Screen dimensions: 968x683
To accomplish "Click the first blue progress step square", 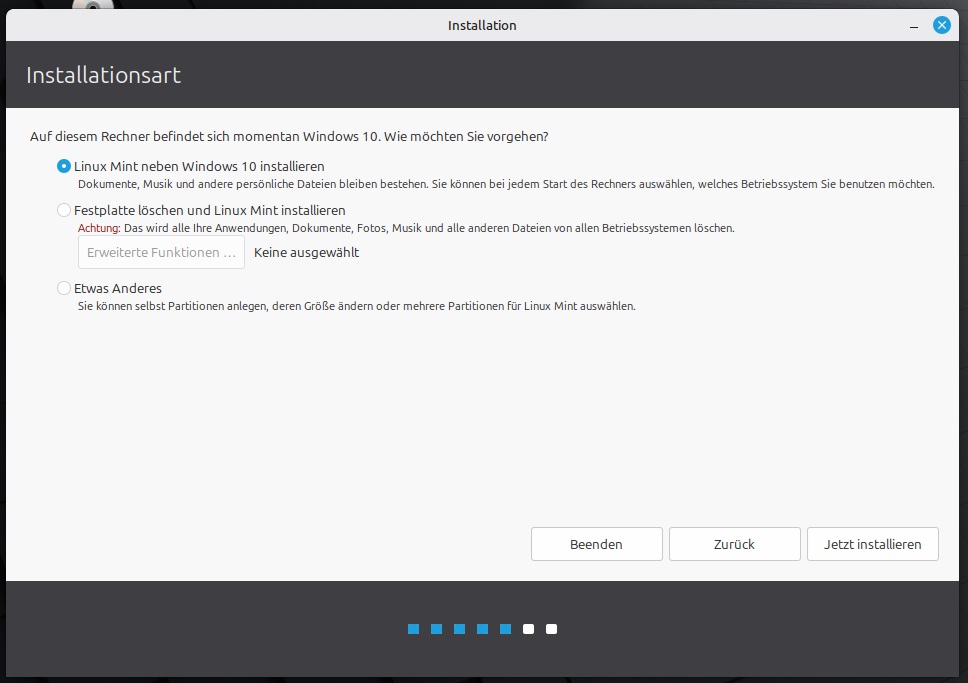I will point(414,629).
